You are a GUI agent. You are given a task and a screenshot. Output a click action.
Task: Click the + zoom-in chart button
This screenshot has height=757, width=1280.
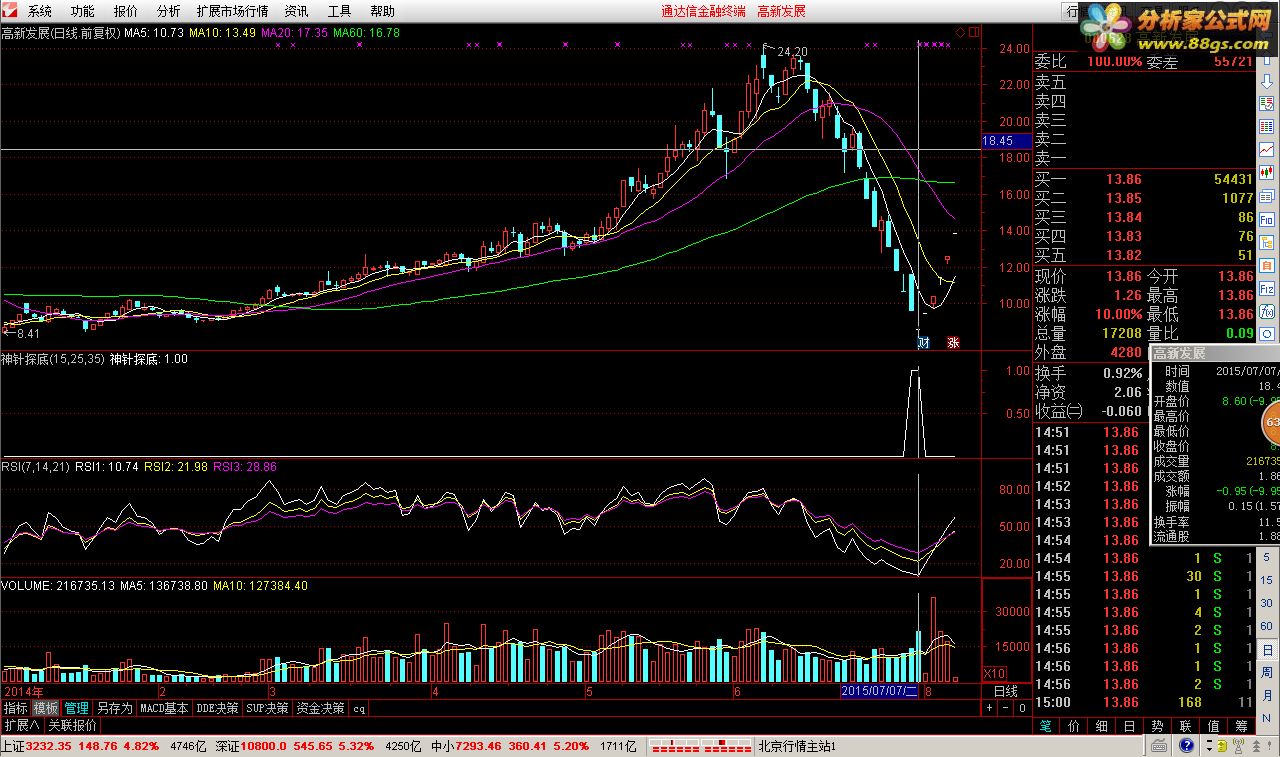(x=989, y=708)
